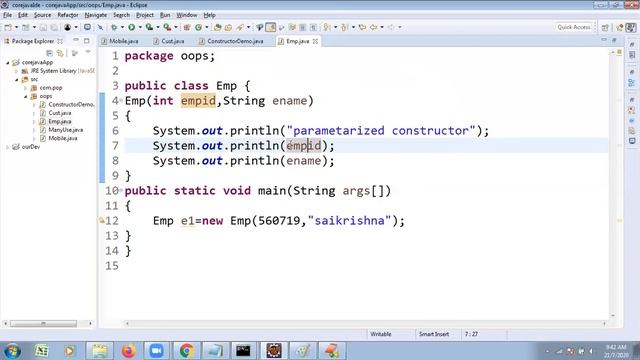Collapse the oops package node
640x360 pixels.
pyautogui.click(x=25, y=96)
